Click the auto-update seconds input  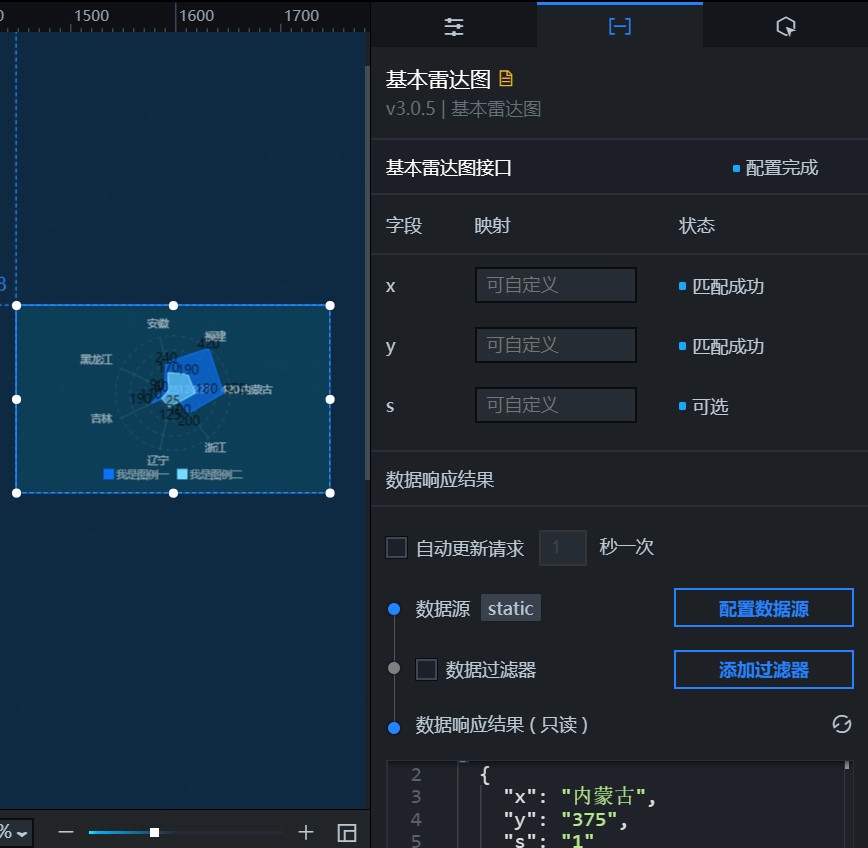(563, 548)
